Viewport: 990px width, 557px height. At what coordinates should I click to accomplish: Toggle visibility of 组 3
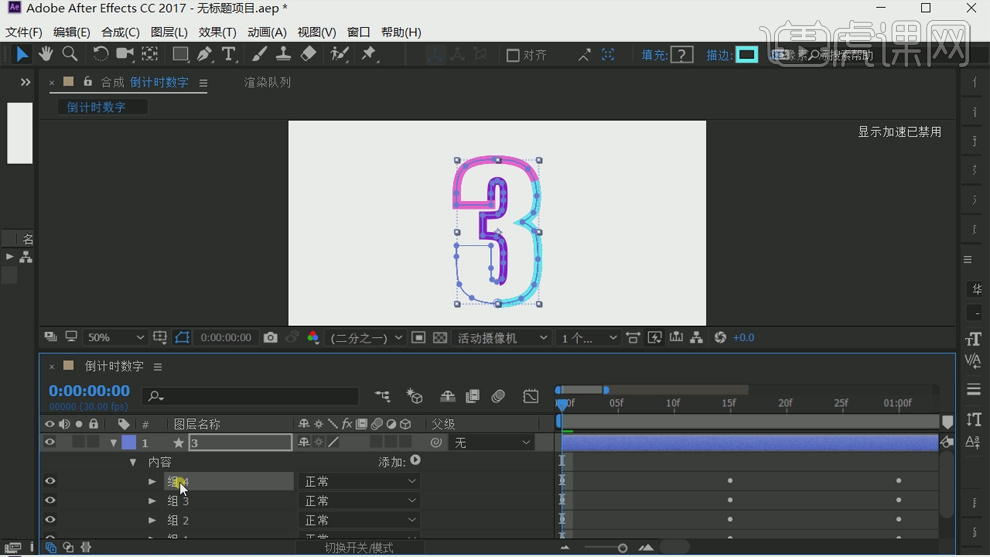[50, 501]
